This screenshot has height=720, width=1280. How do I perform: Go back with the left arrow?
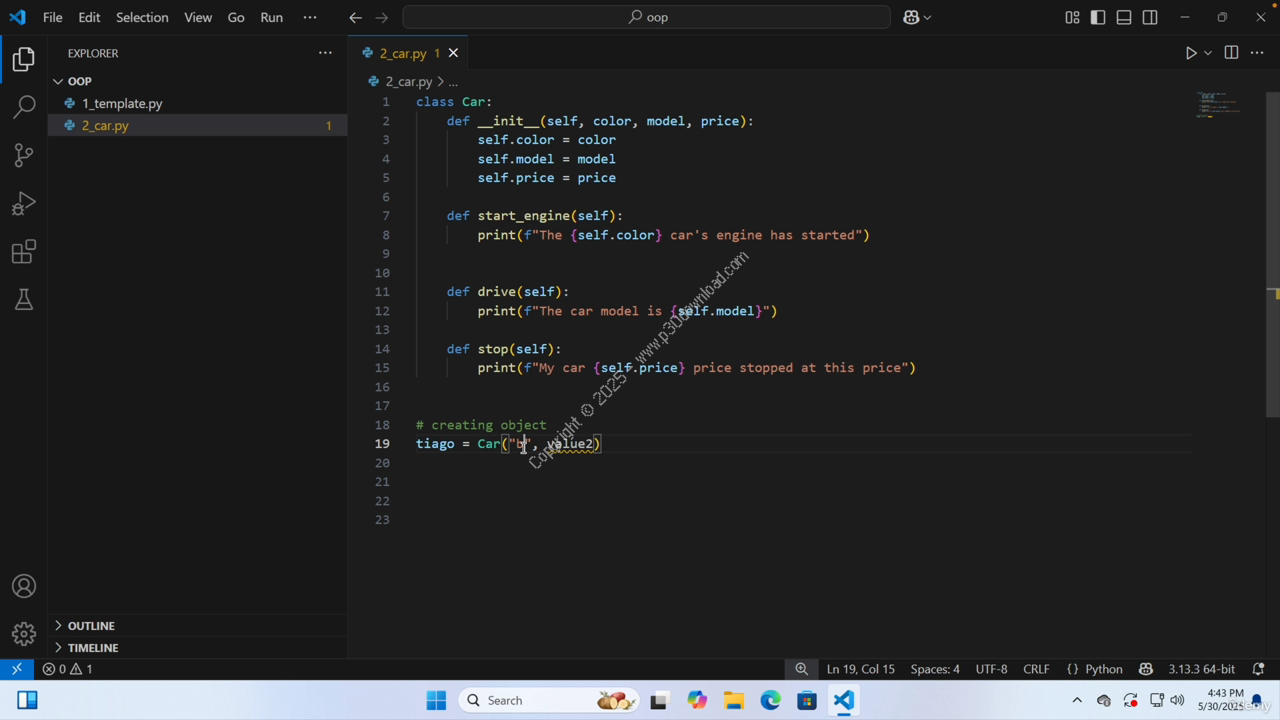coord(355,17)
